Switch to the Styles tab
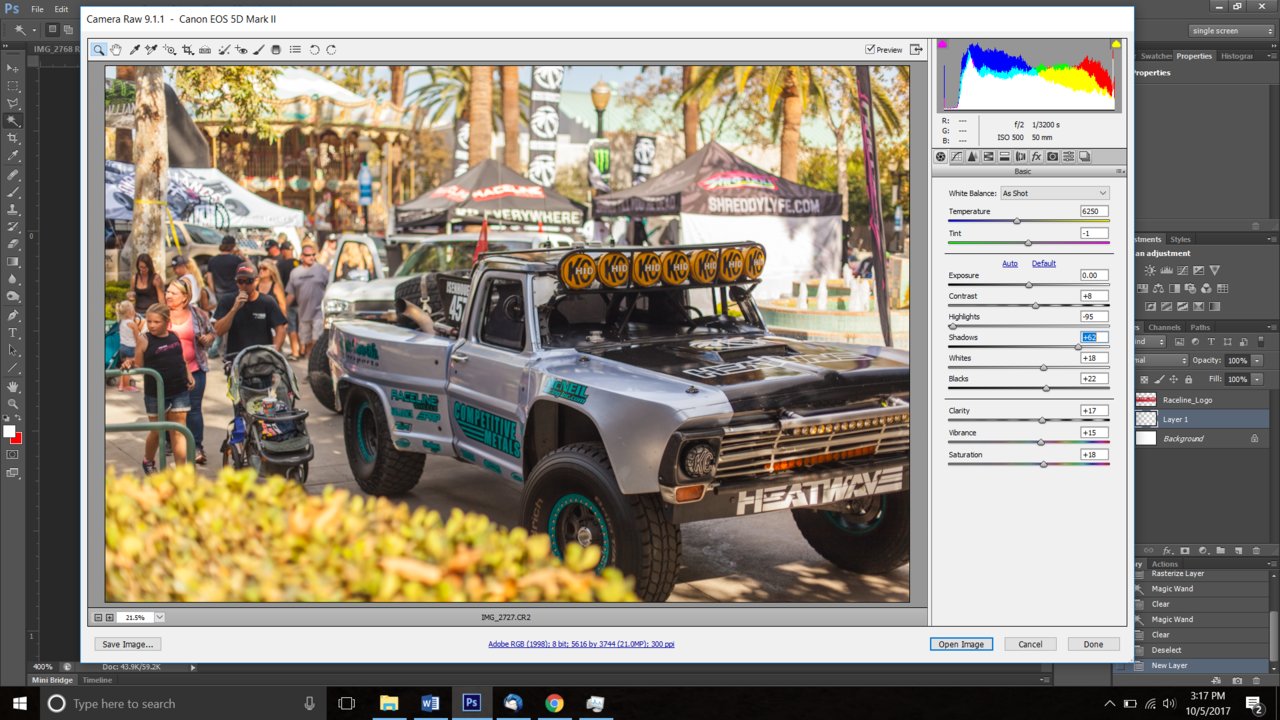This screenshot has width=1280, height=720. tap(1181, 239)
